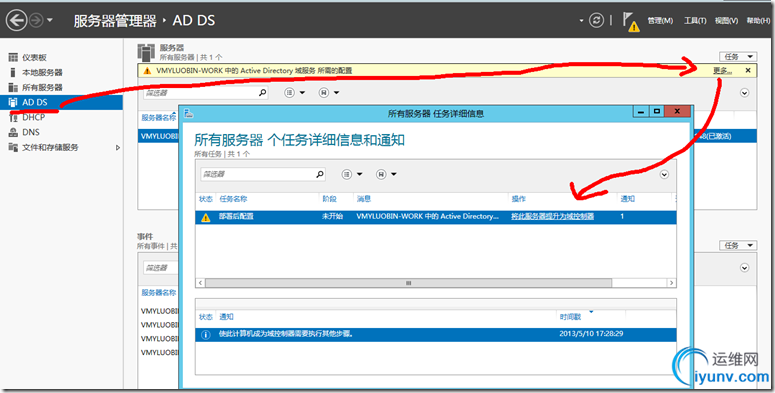Go back with the back arrow button
The width and height of the screenshot is (775, 393).
pos(16,20)
